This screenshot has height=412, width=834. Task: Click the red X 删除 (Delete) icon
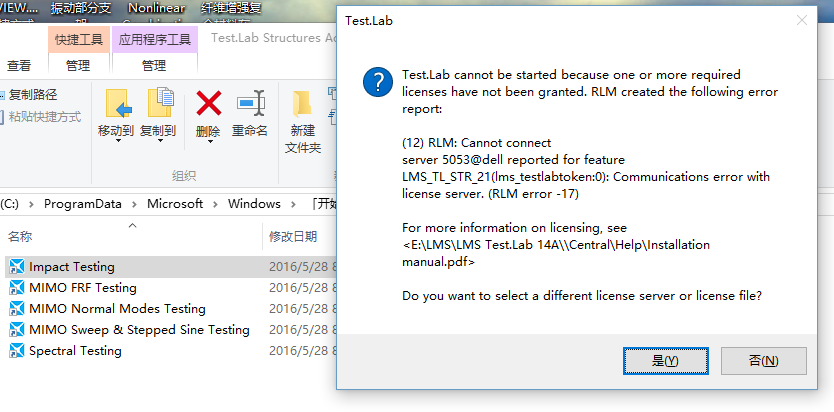pos(208,103)
